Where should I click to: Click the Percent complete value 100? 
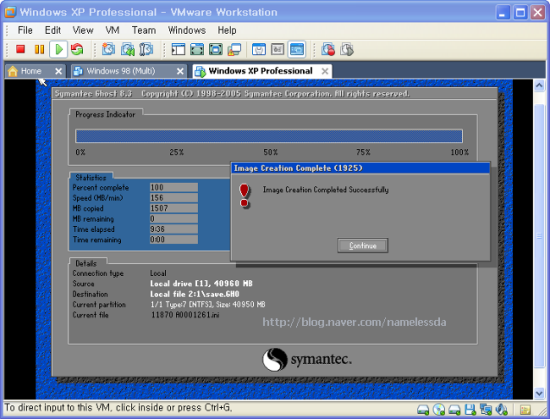pyautogui.click(x=174, y=188)
